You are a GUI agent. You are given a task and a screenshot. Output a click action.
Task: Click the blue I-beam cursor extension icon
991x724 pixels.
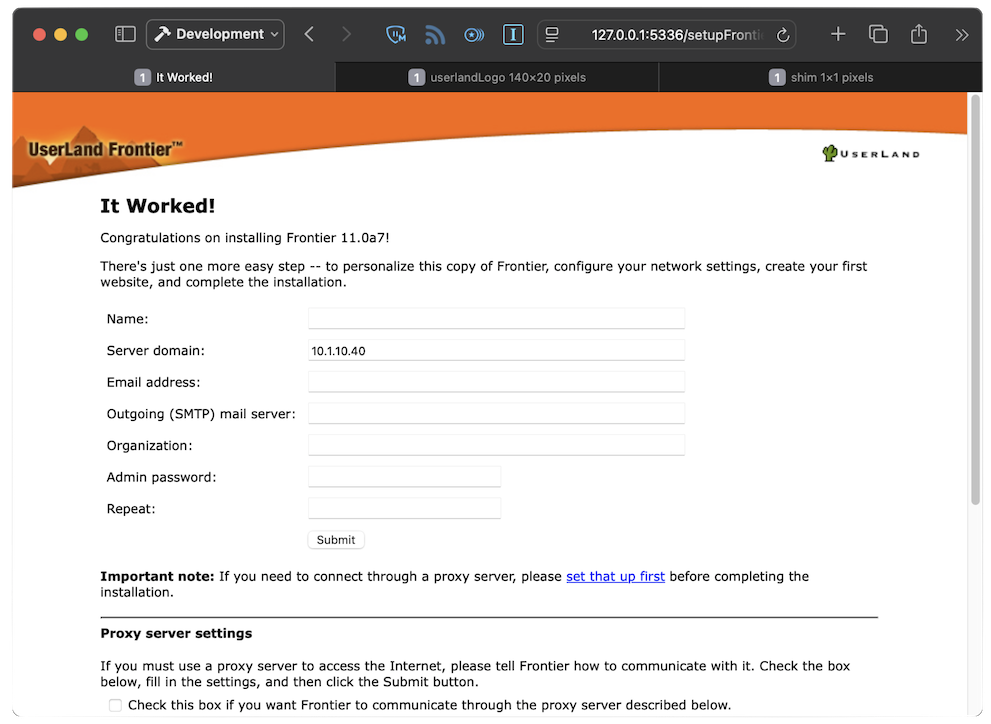[x=513, y=34]
